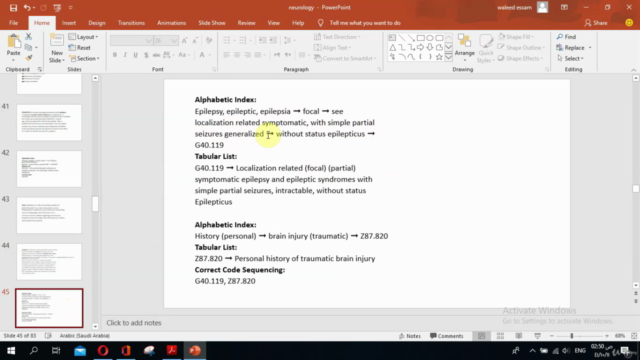Align text left
Screen dimensions: 640x360
click(227, 55)
